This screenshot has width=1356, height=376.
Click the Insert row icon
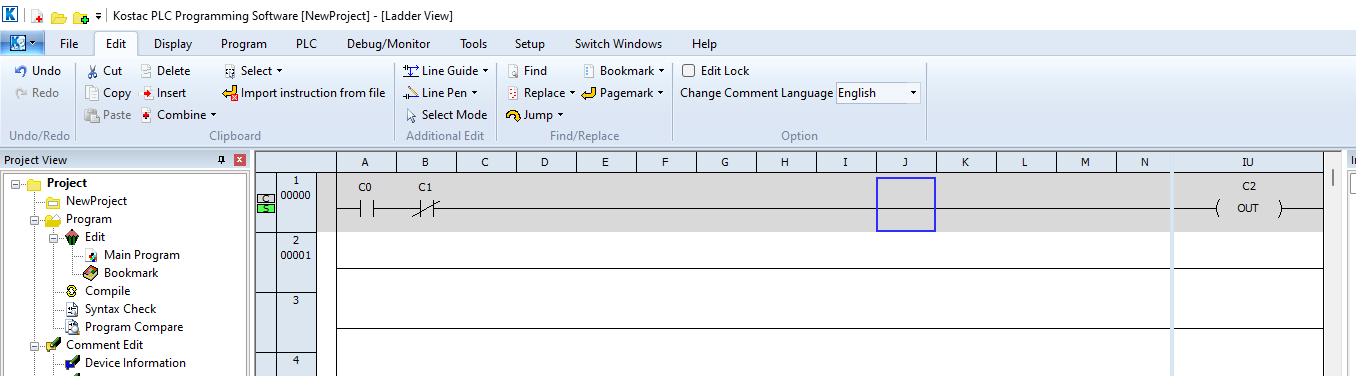pyautogui.click(x=147, y=93)
